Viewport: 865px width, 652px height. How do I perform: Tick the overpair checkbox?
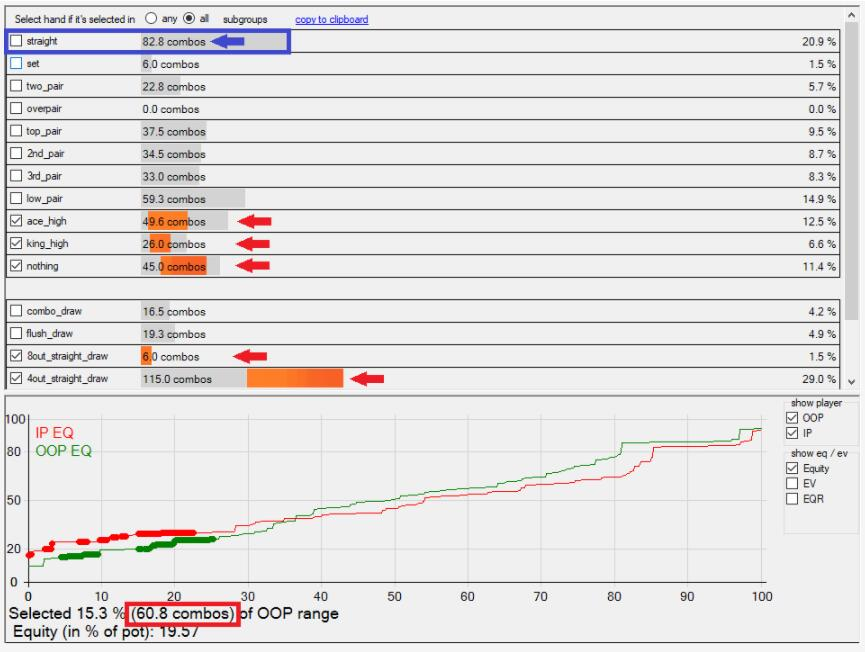(16, 108)
